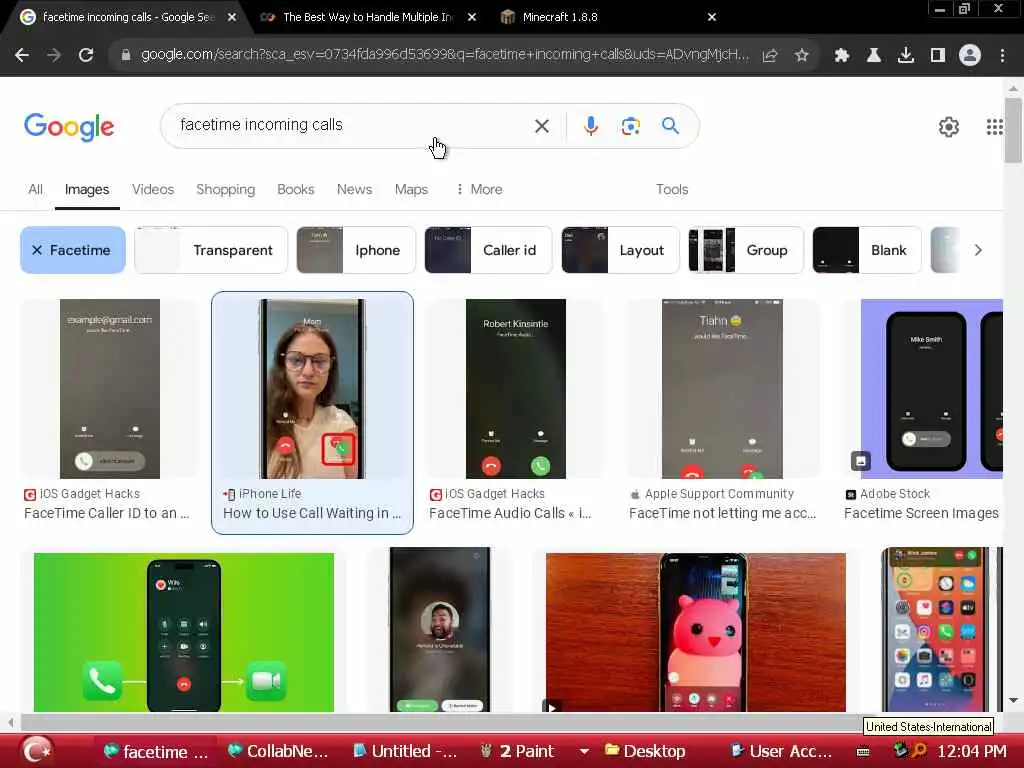This screenshot has height=768, width=1024.
Task: Switch to the 'Untitled' taskbar window
Action: [x=406, y=752]
